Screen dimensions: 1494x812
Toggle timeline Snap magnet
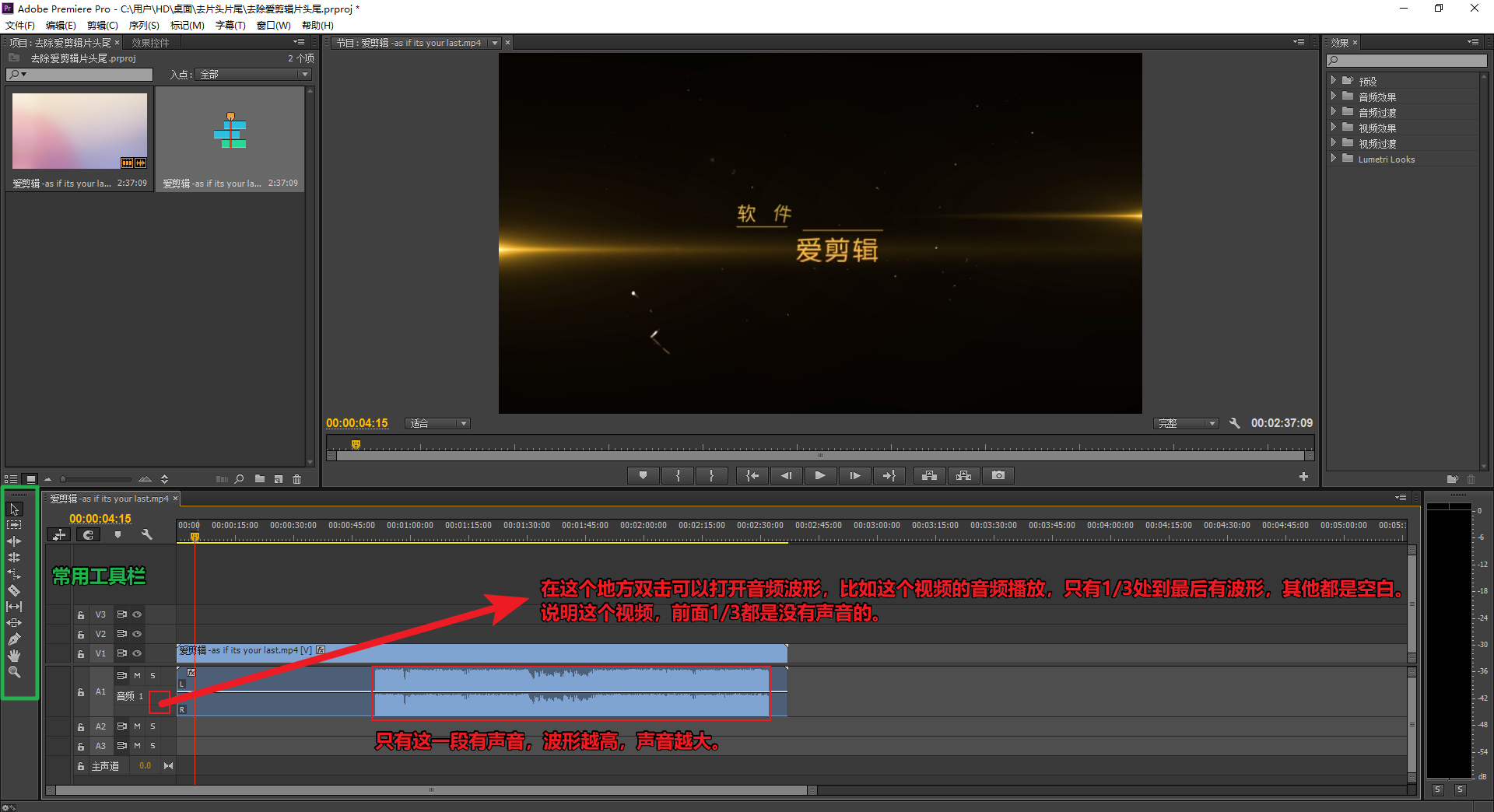coord(88,534)
